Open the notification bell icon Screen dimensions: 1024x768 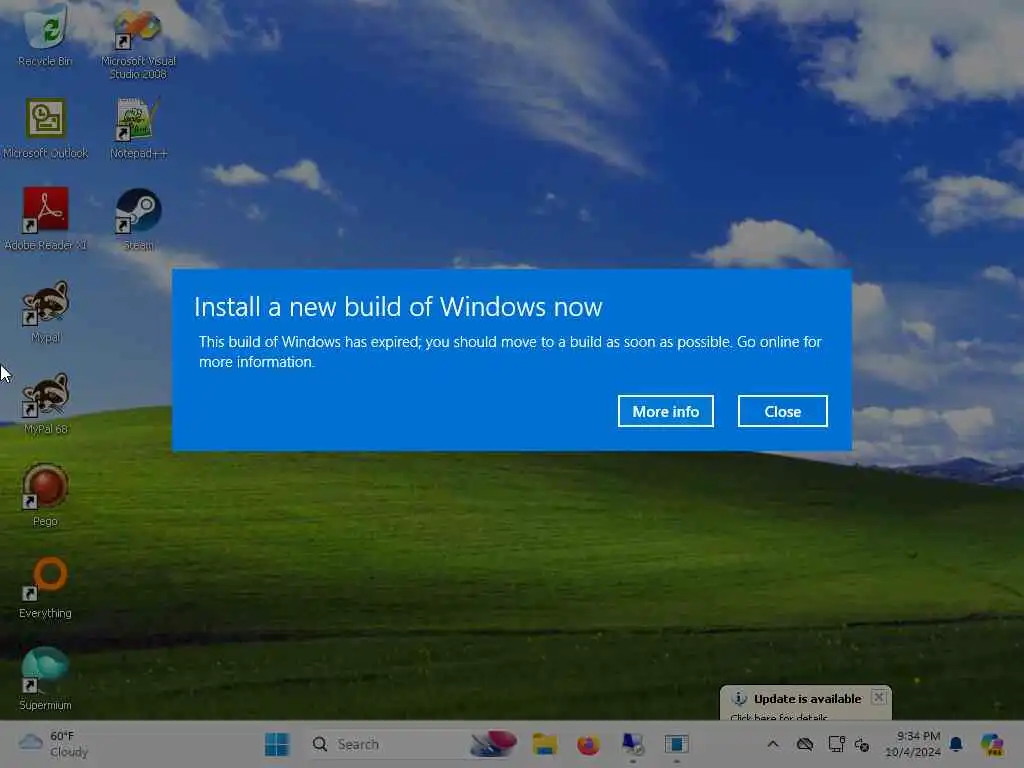(x=956, y=744)
